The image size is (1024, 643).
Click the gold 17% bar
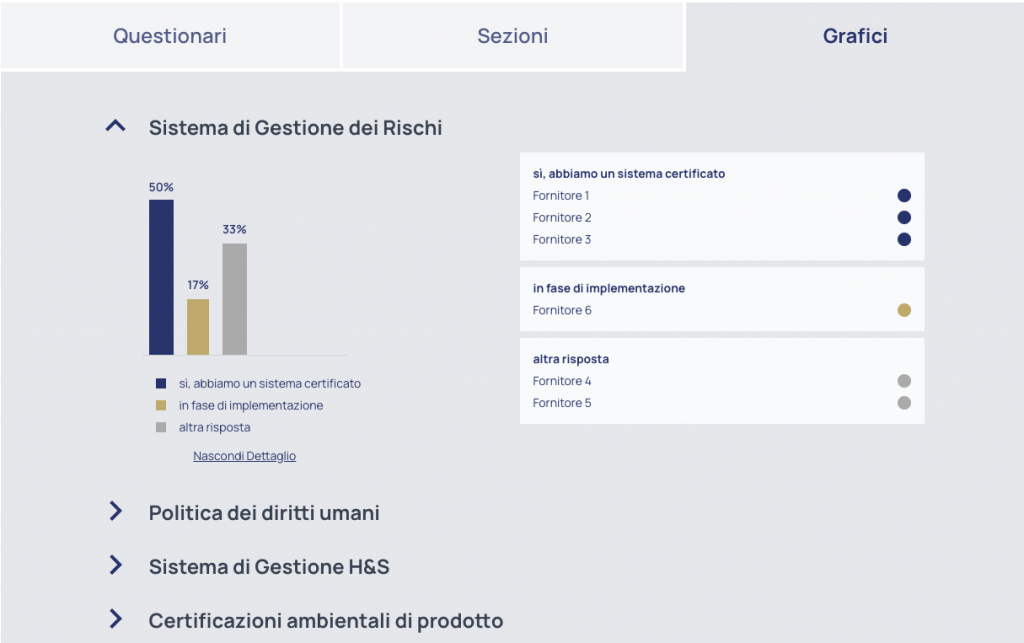click(198, 327)
